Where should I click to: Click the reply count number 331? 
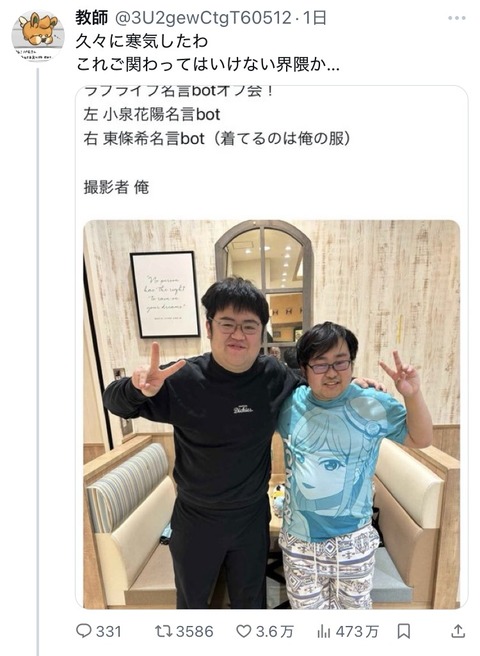[108, 631]
